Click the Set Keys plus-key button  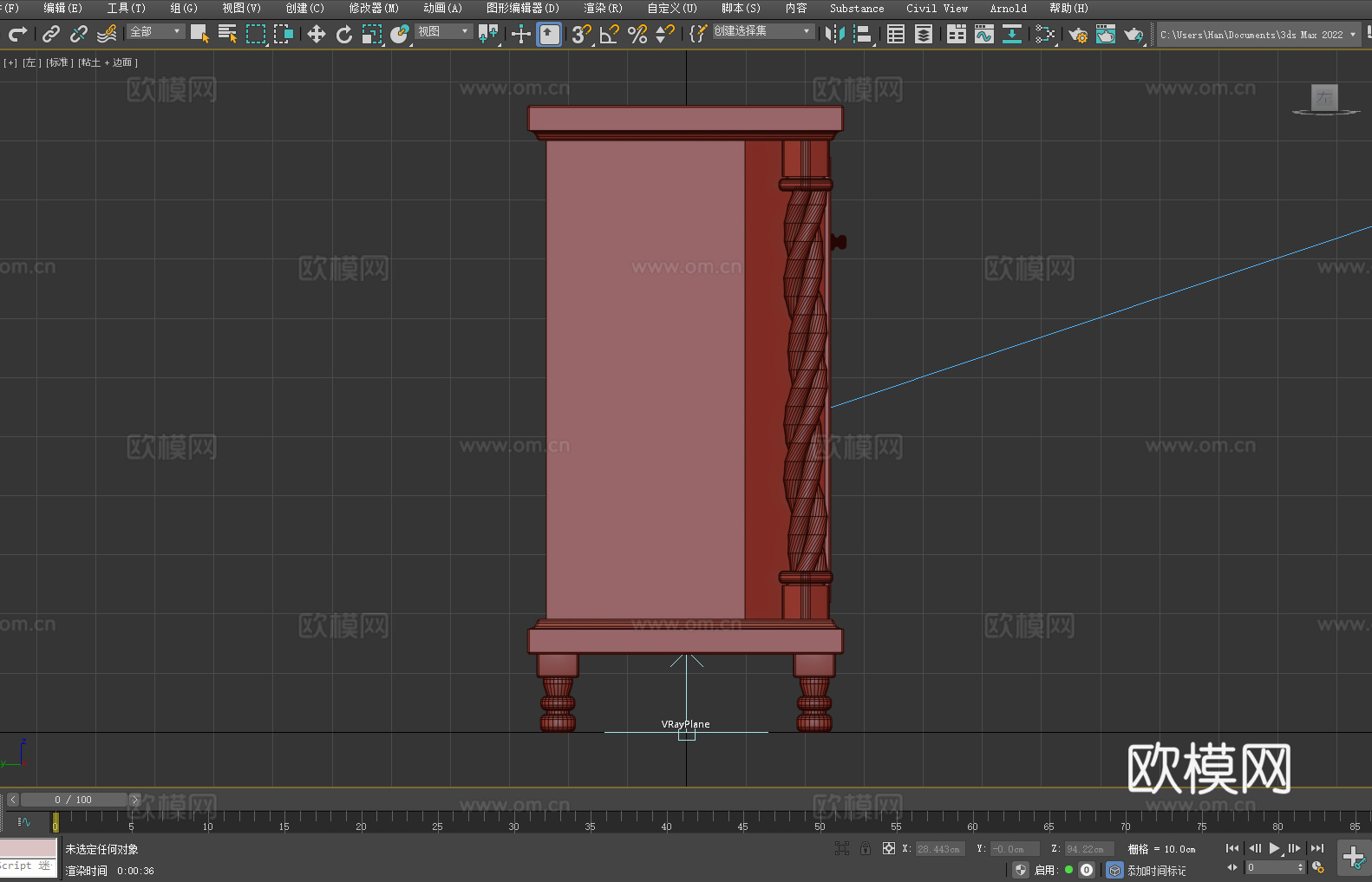pyautogui.click(x=1353, y=858)
